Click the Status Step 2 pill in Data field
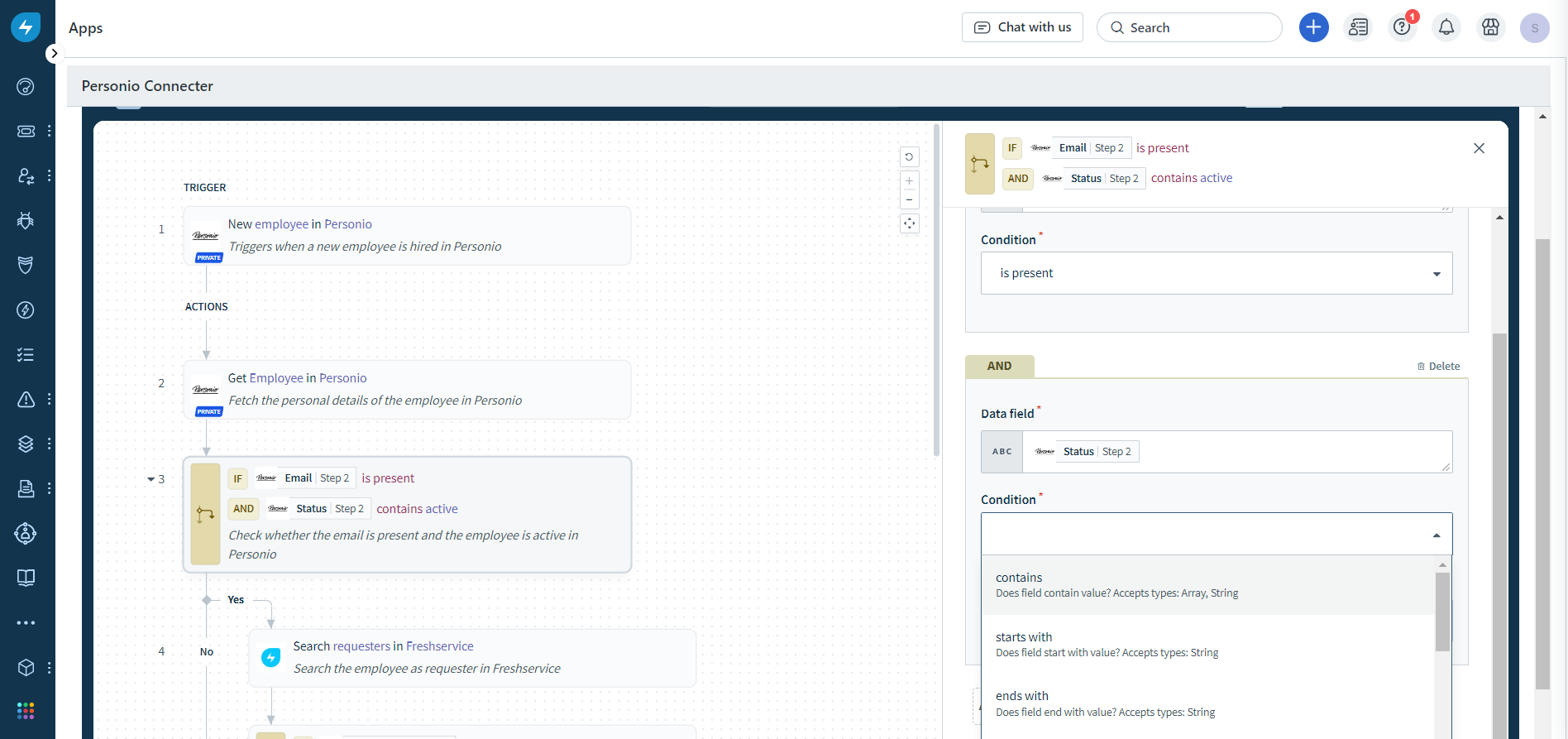The image size is (1568, 739). [x=1085, y=451]
